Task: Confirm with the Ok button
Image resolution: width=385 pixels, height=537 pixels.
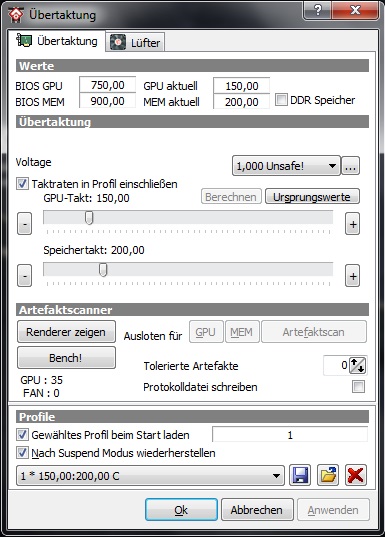Action: [x=181, y=510]
